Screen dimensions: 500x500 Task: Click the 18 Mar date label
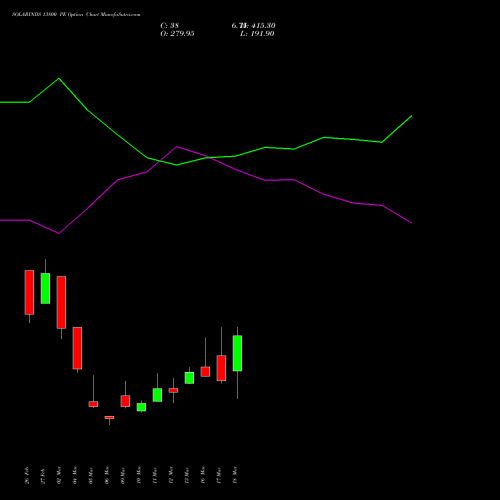235,475
